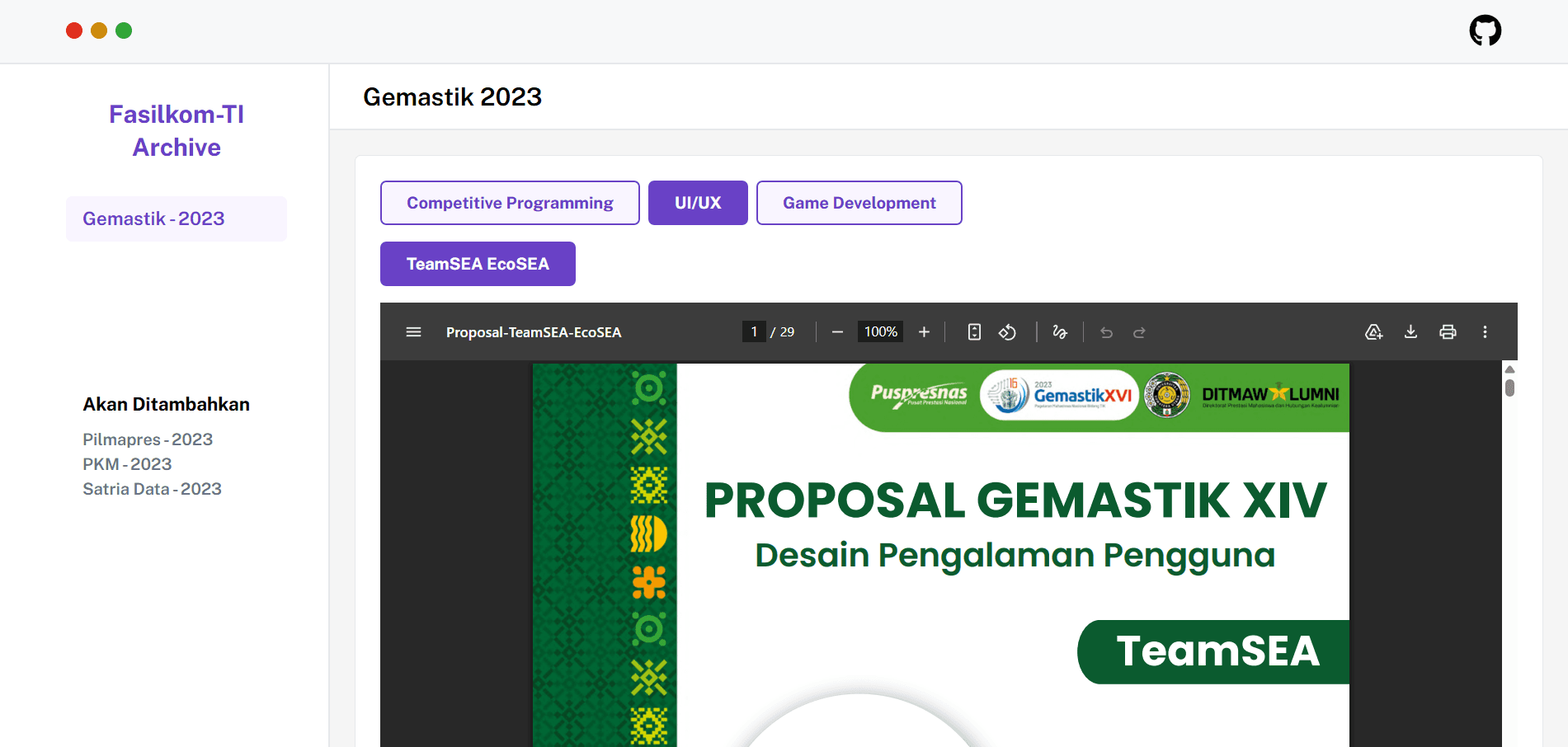The width and height of the screenshot is (1568, 747).
Task: Save the PDF to Google Drive
Action: (x=1373, y=332)
